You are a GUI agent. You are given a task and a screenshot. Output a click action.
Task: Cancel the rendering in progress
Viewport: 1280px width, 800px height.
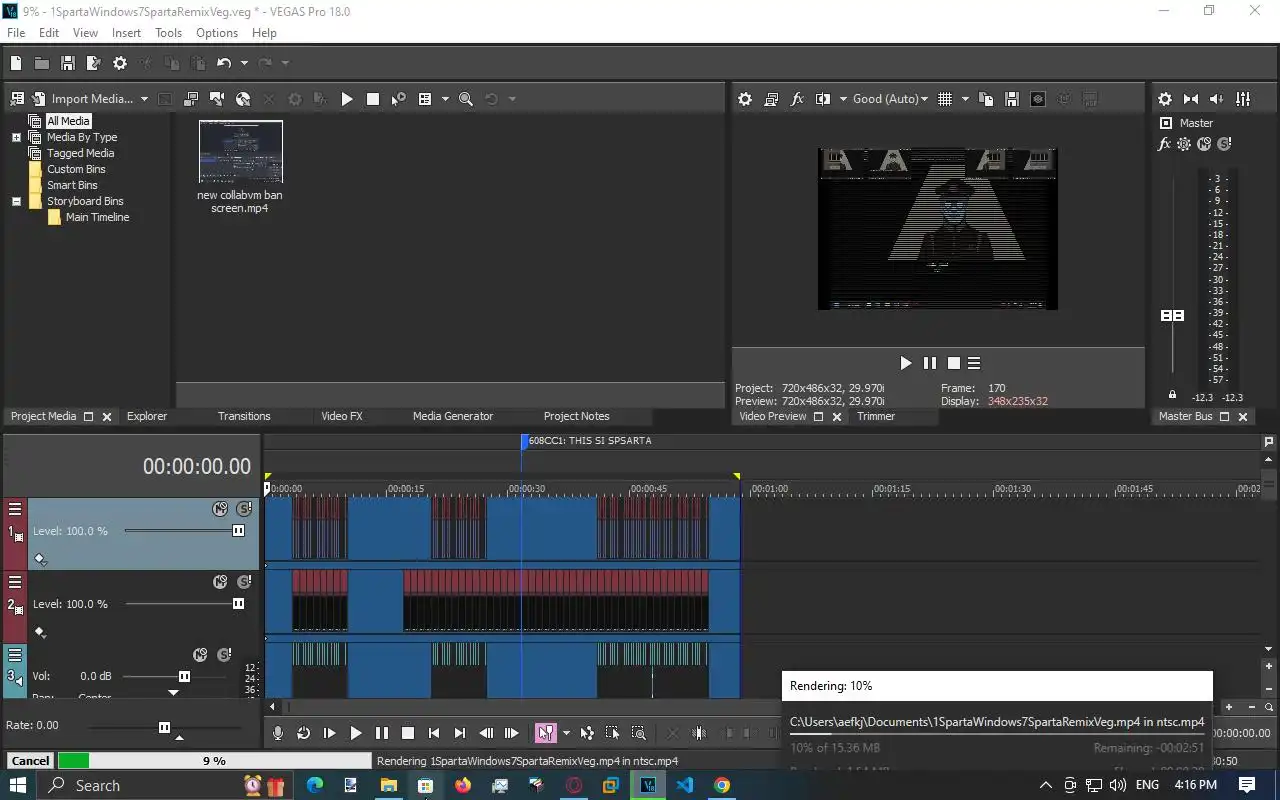tap(30, 761)
